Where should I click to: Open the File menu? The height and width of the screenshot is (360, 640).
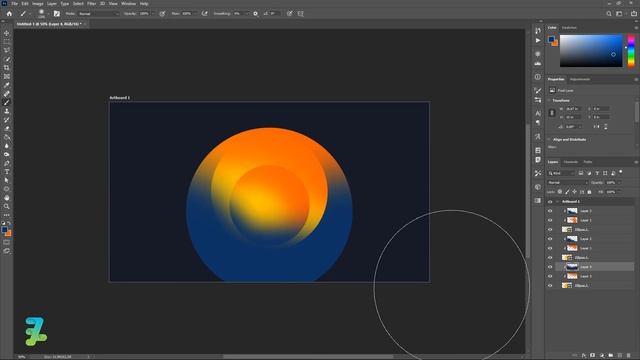coord(15,4)
